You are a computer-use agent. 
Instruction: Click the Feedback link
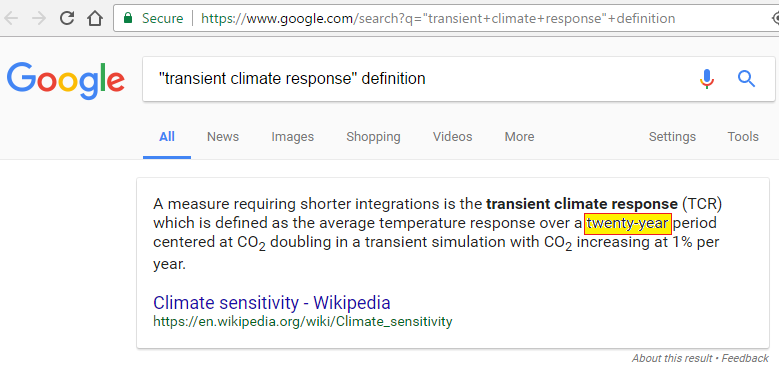[x=745, y=358]
